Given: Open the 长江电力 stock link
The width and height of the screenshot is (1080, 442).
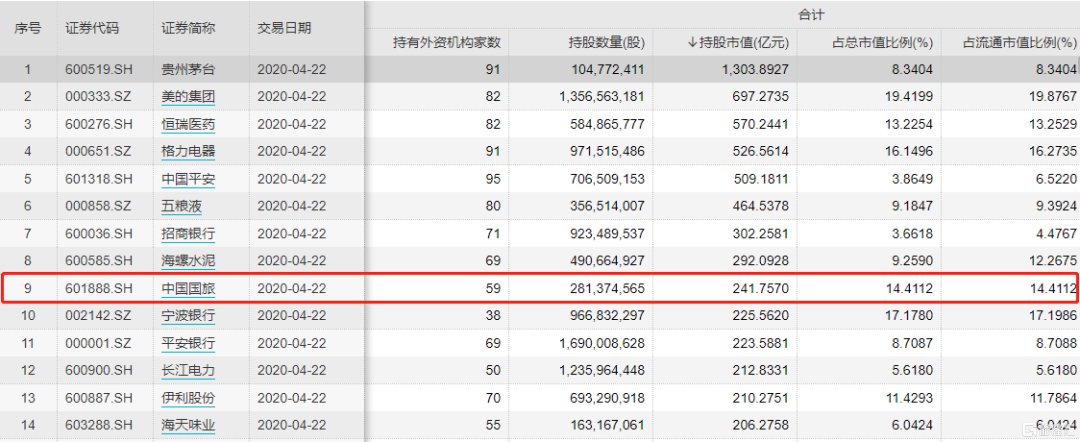Looking at the screenshot, I should click(x=188, y=371).
